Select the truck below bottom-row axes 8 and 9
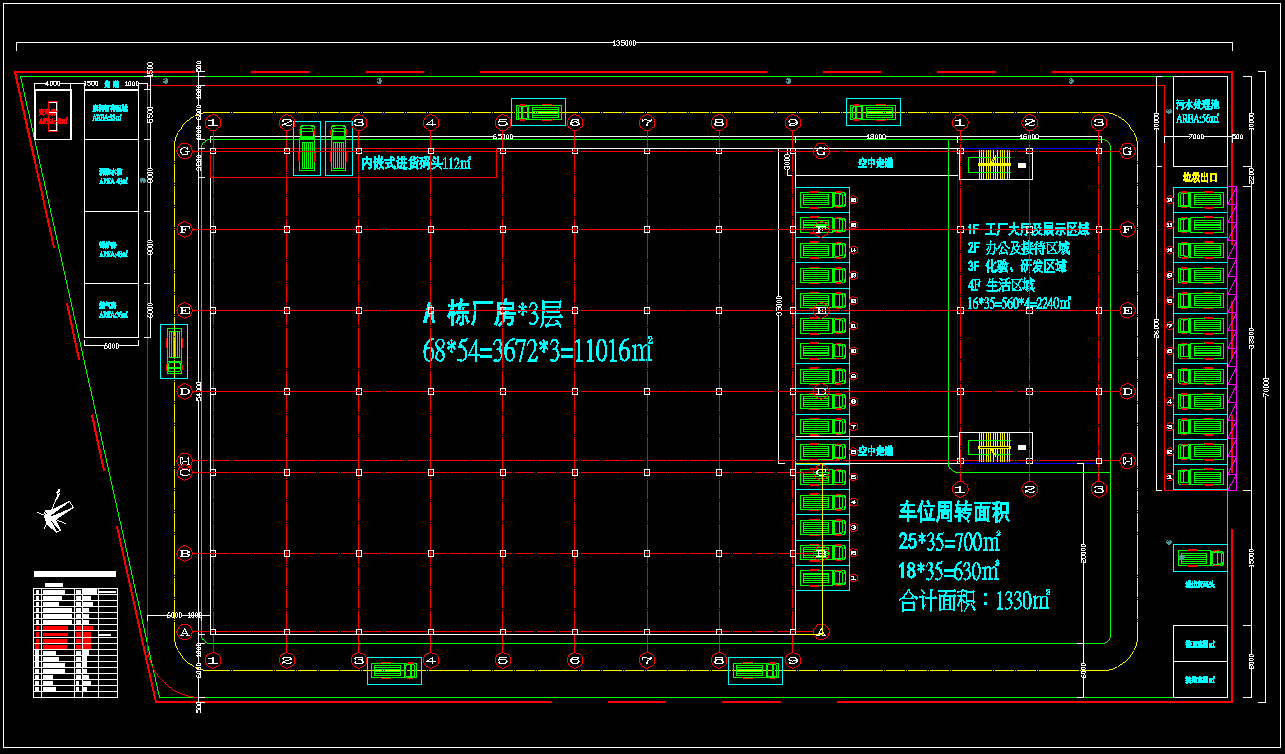1285x754 pixels. point(755,670)
